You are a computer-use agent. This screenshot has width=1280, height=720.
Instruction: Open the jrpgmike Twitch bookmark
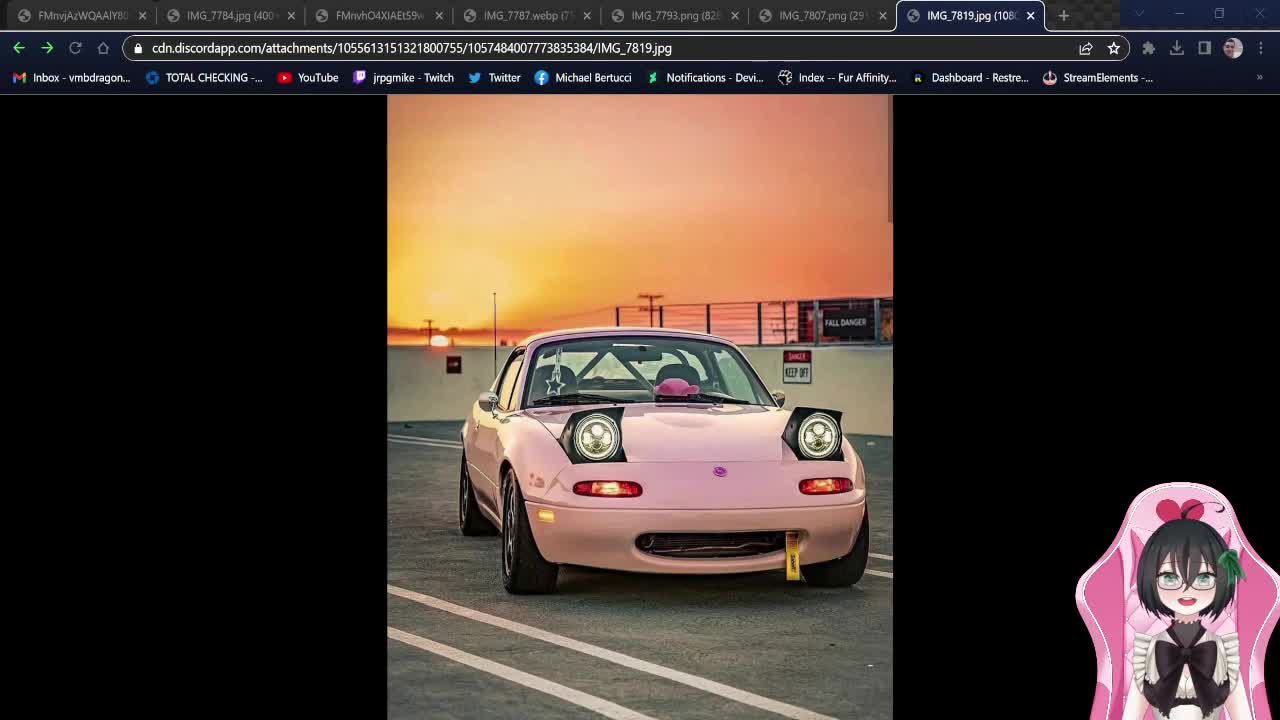[x=403, y=78]
